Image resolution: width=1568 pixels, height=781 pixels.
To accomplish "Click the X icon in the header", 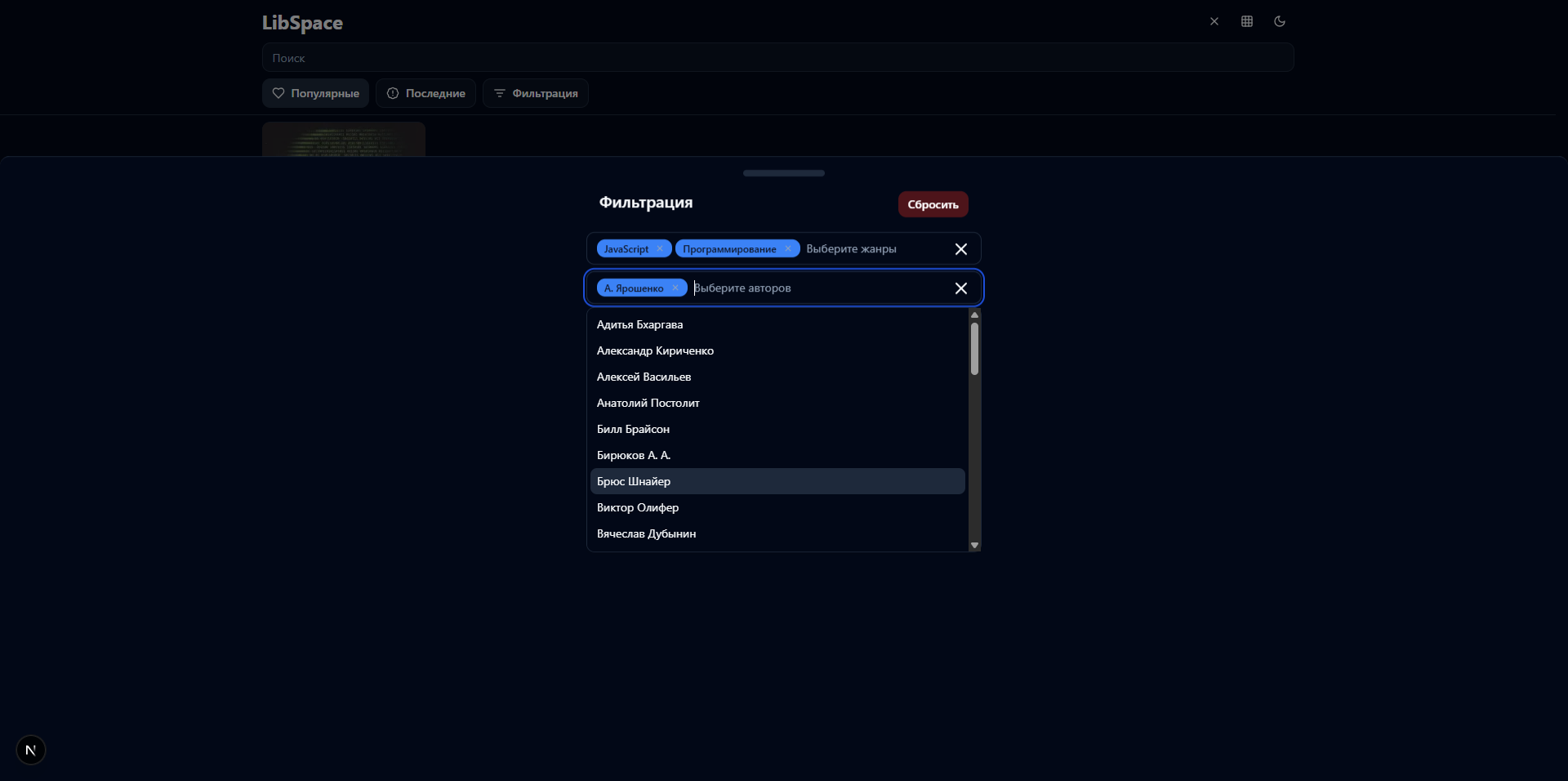I will click(x=1214, y=22).
